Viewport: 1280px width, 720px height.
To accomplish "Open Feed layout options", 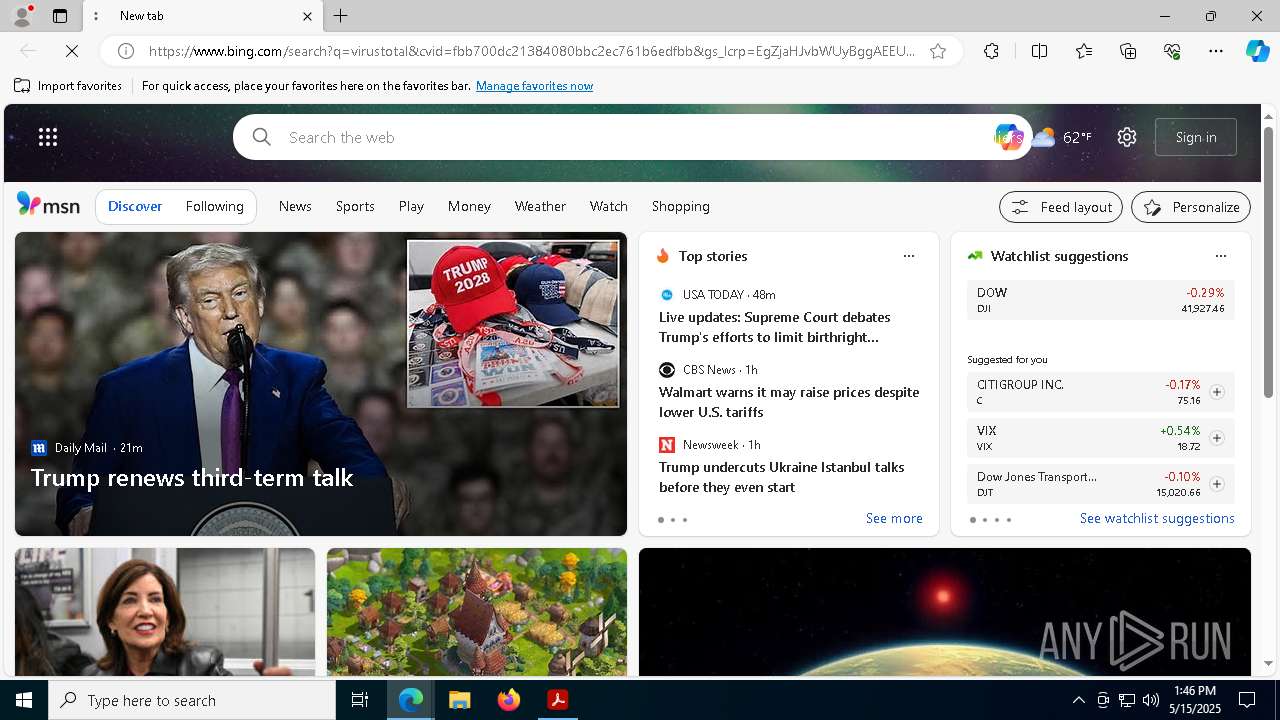I will (x=1061, y=207).
